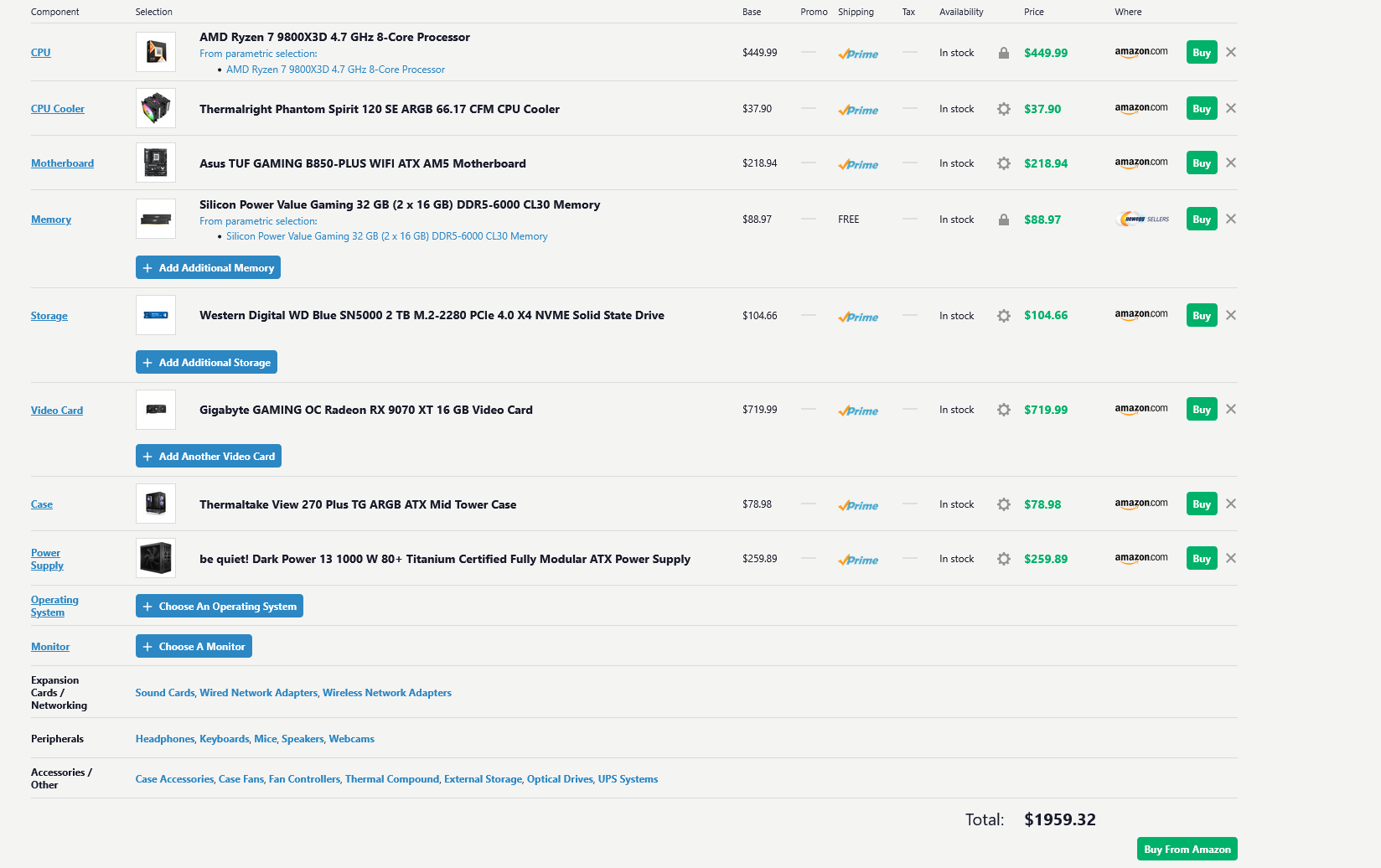Open price settings gear for Storage row
This screenshot has width=1381, height=868.
pos(1003,316)
